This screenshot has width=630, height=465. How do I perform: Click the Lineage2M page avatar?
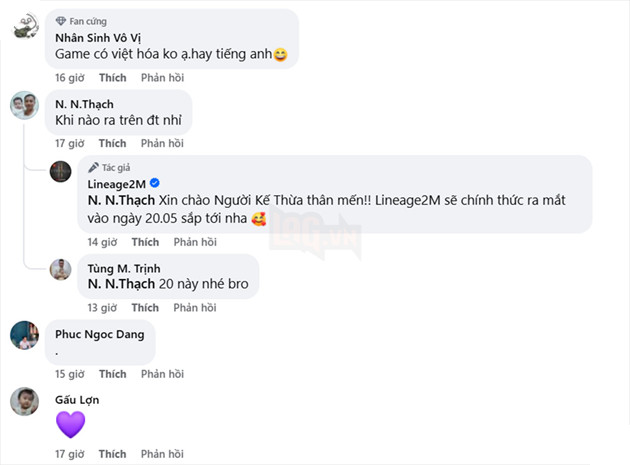[x=63, y=171]
